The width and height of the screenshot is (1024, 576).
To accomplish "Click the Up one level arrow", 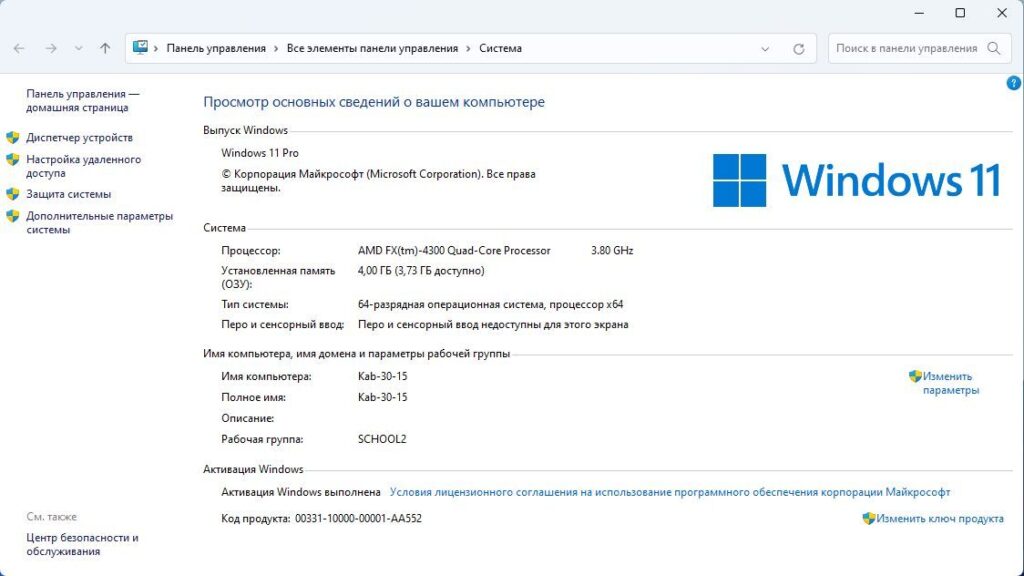I will click(105, 48).
